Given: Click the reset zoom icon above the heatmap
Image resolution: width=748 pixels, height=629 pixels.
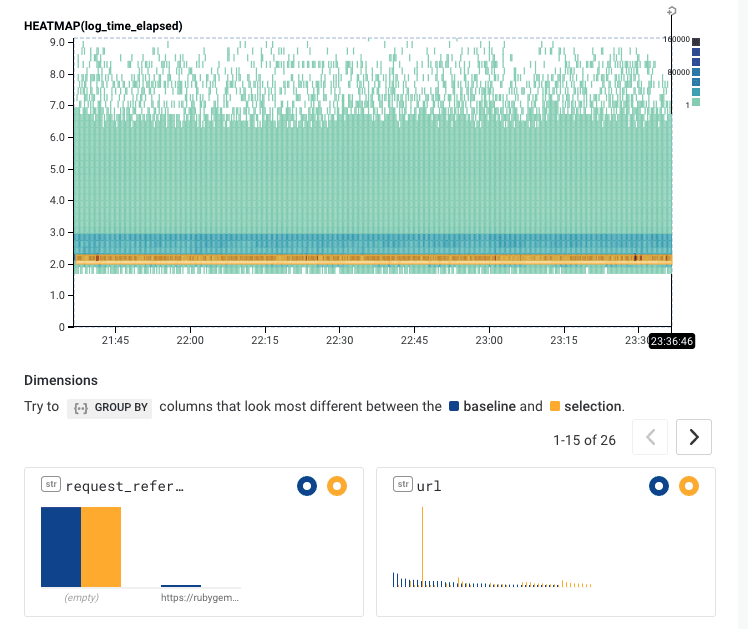Looking at the screenshot, I should coord(672,11).
